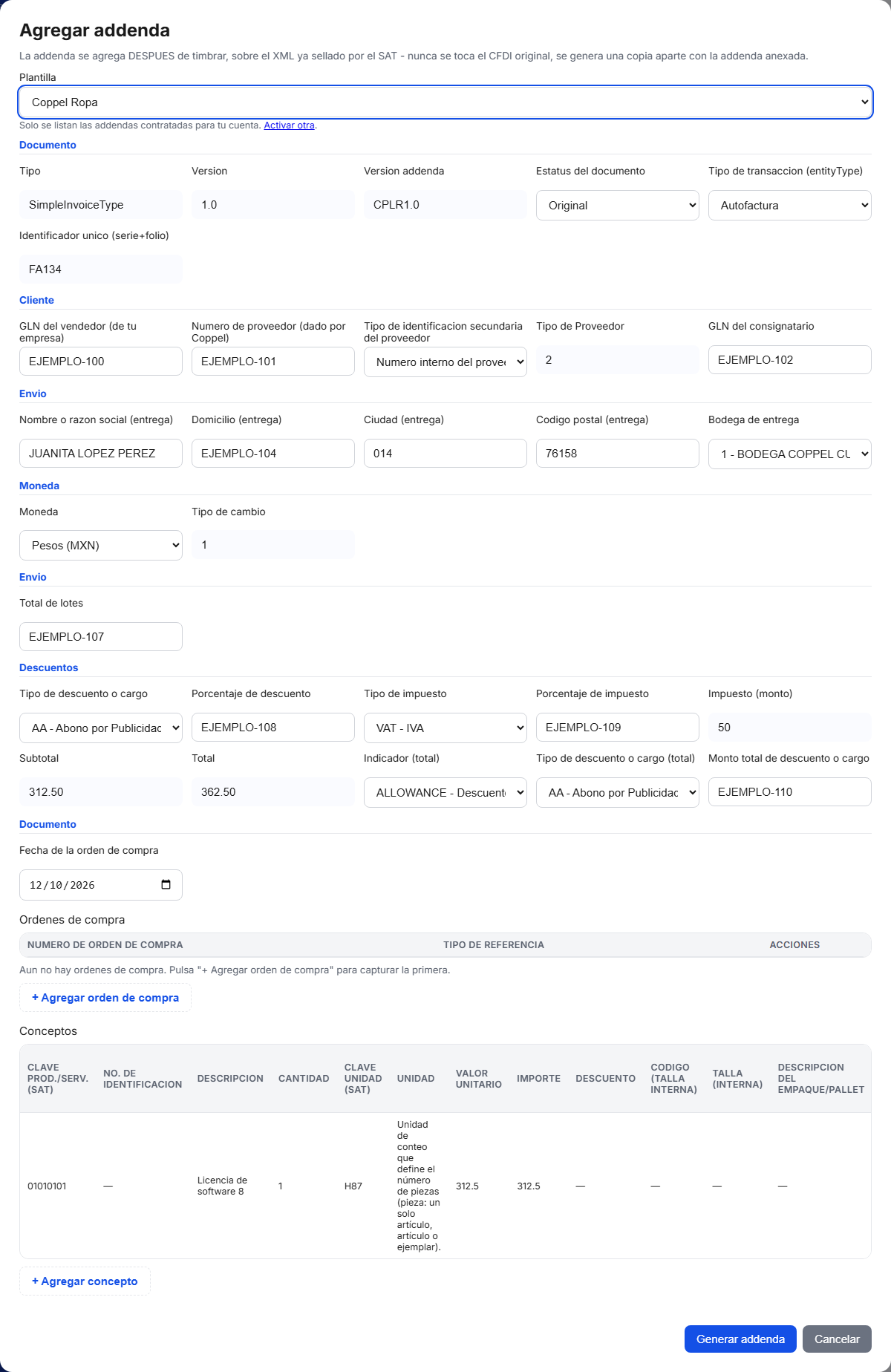Click the 'Descuentos' section heading
This screenshot has height=1372, width=891.
pyautogui.click(x=48, y=667)
